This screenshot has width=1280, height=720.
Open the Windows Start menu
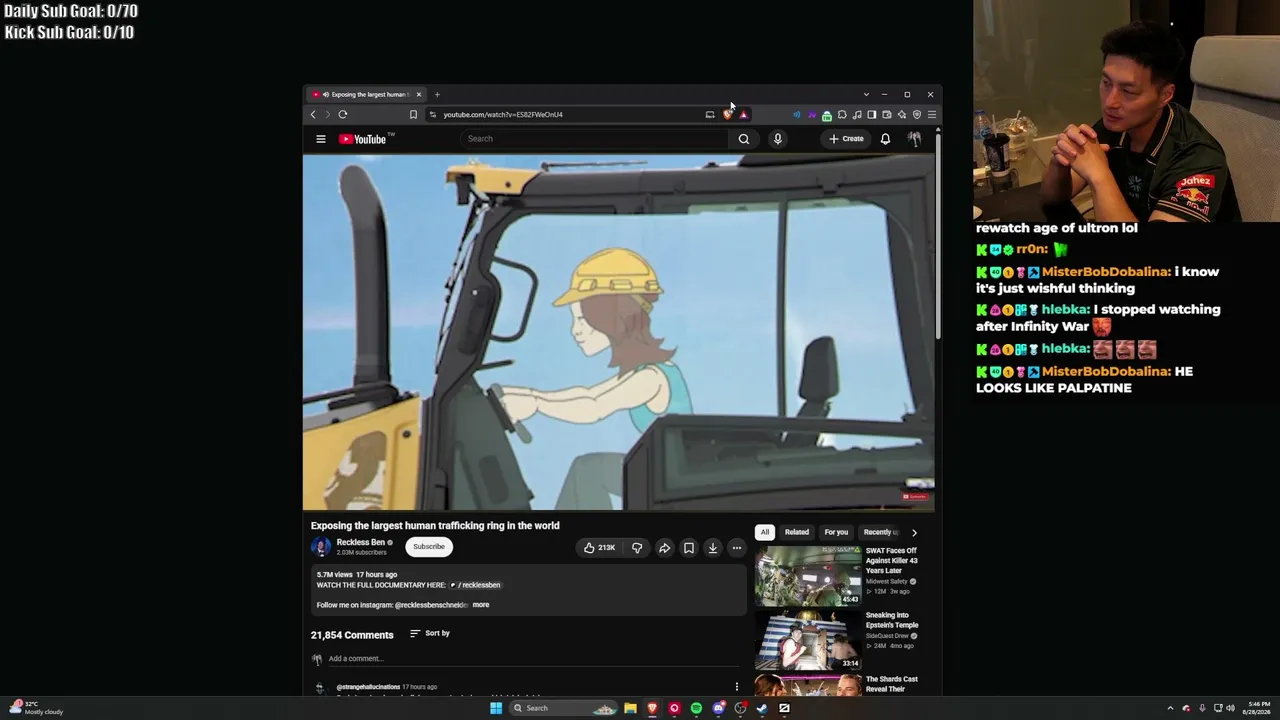coord(496,708)
